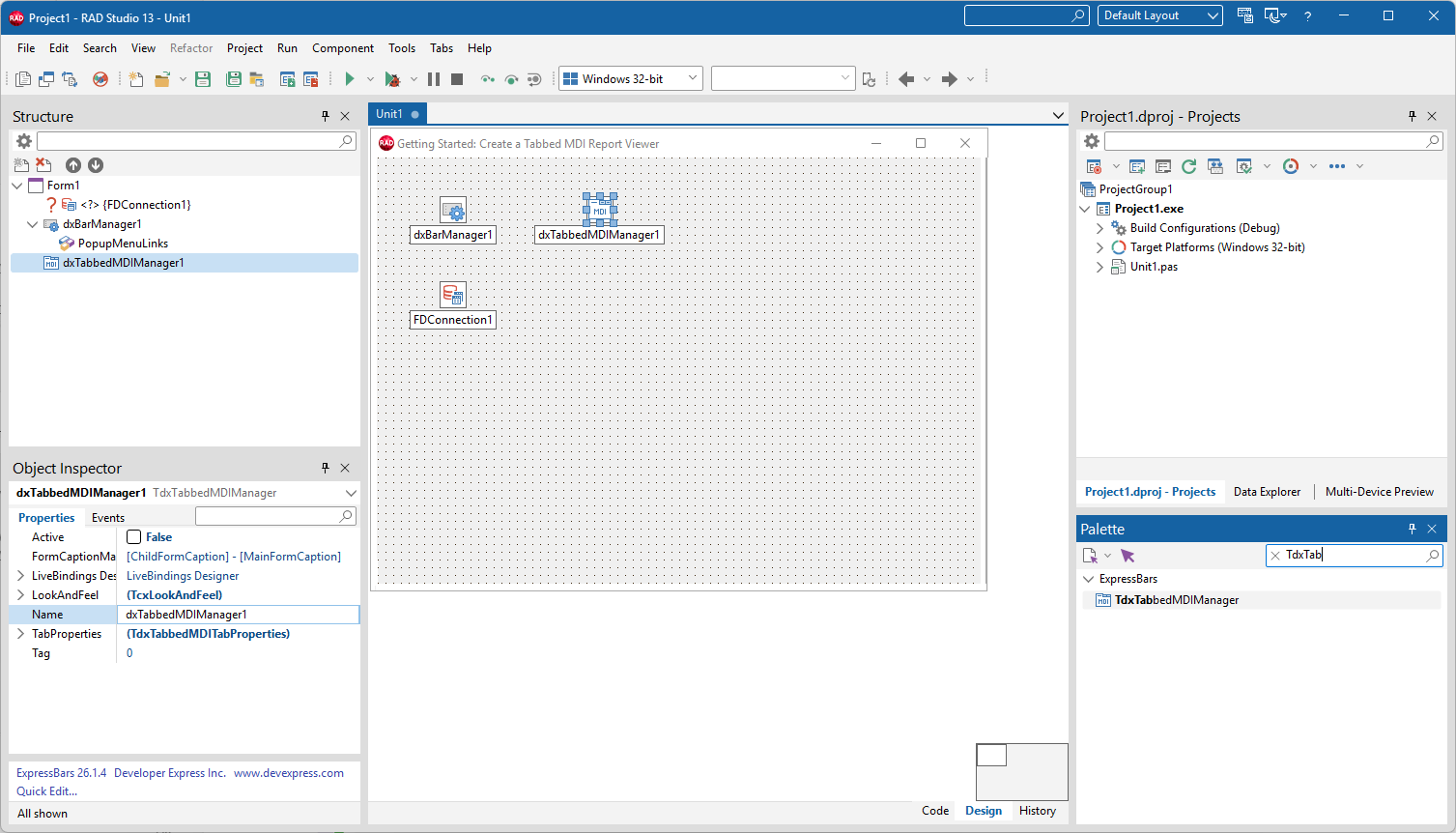Pin the Palette panel

[x=1413, y=529]
